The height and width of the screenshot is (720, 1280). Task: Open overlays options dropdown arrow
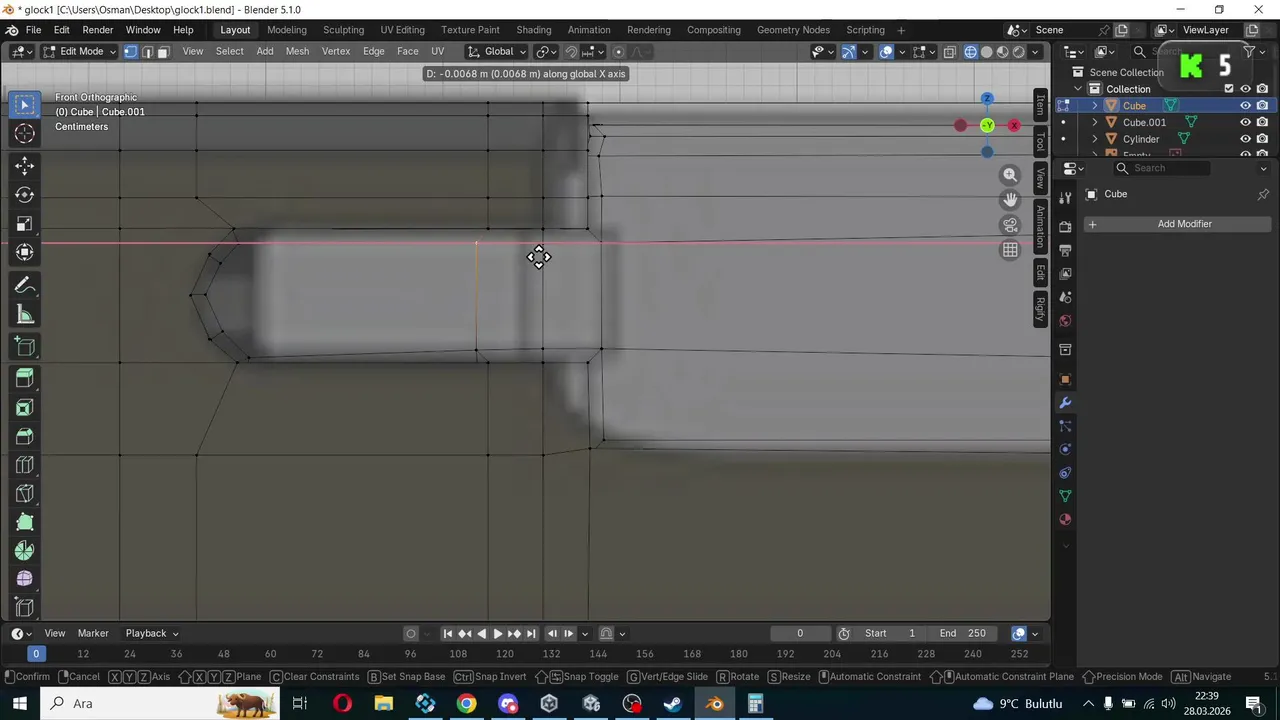tap(902, 52)
